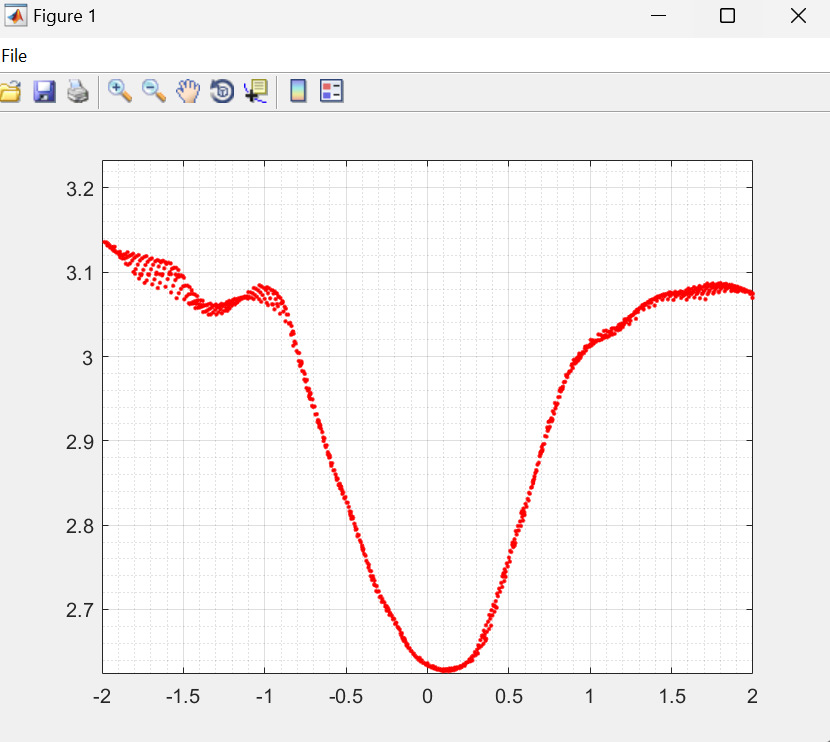Minimize the Figure 1 window

658,16
